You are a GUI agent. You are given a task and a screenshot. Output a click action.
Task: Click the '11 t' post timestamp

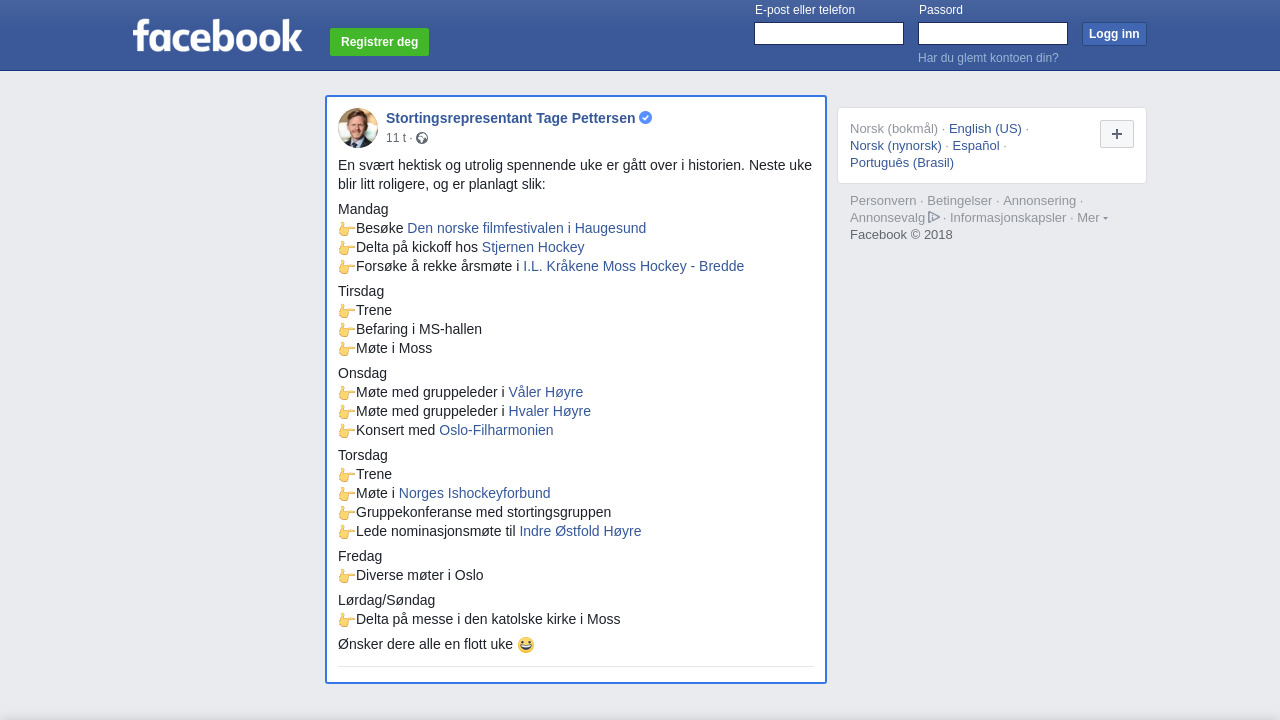(x=396, y=138)
